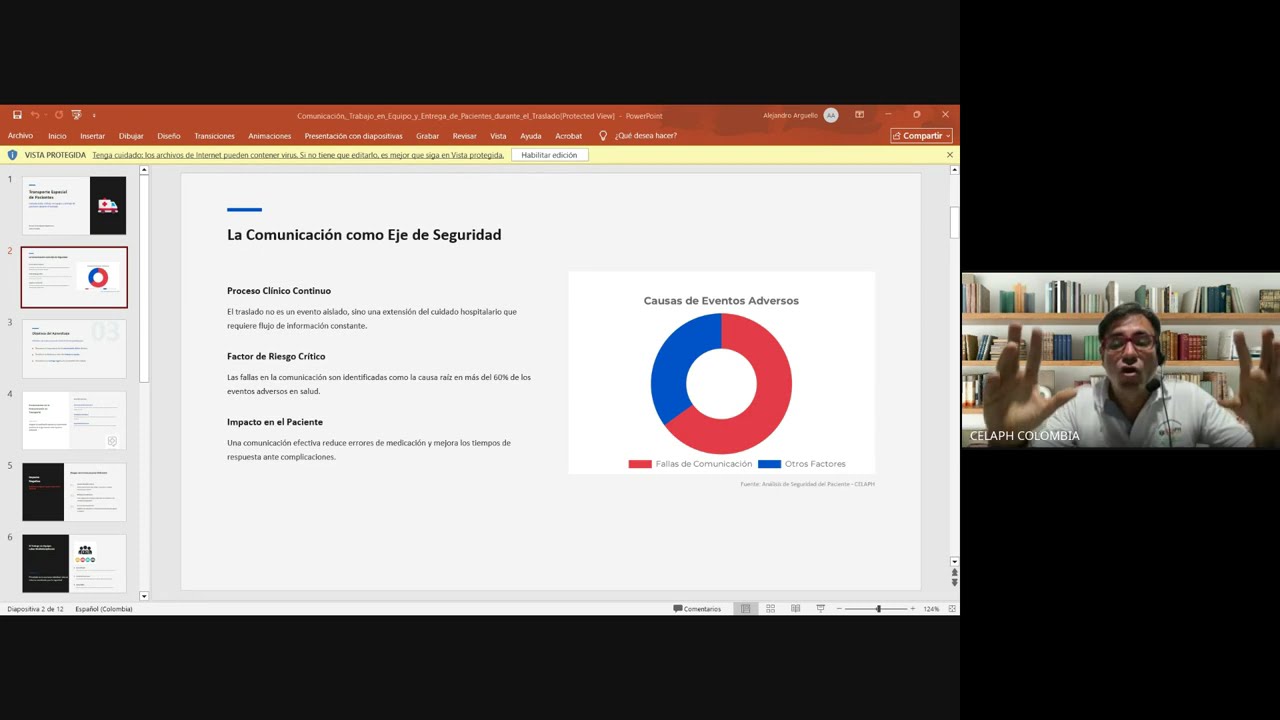Start Slide Show from status bar
1280x720 pixels.
click(x=820, y=609)
